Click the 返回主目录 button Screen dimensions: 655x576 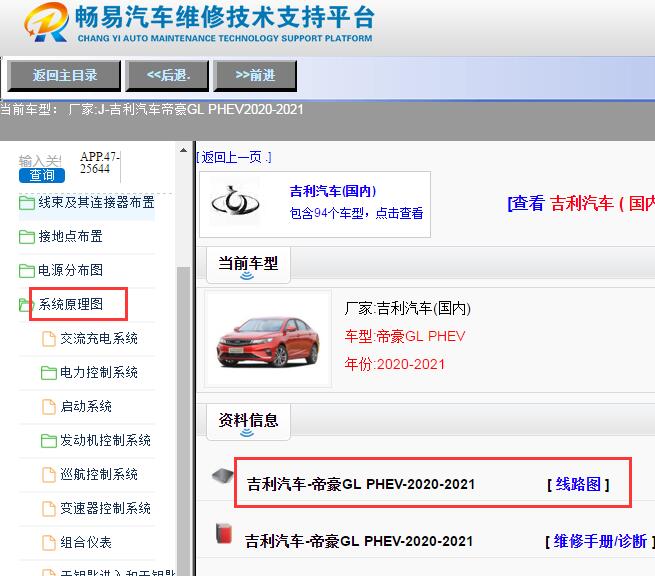[x=64, y=76]
